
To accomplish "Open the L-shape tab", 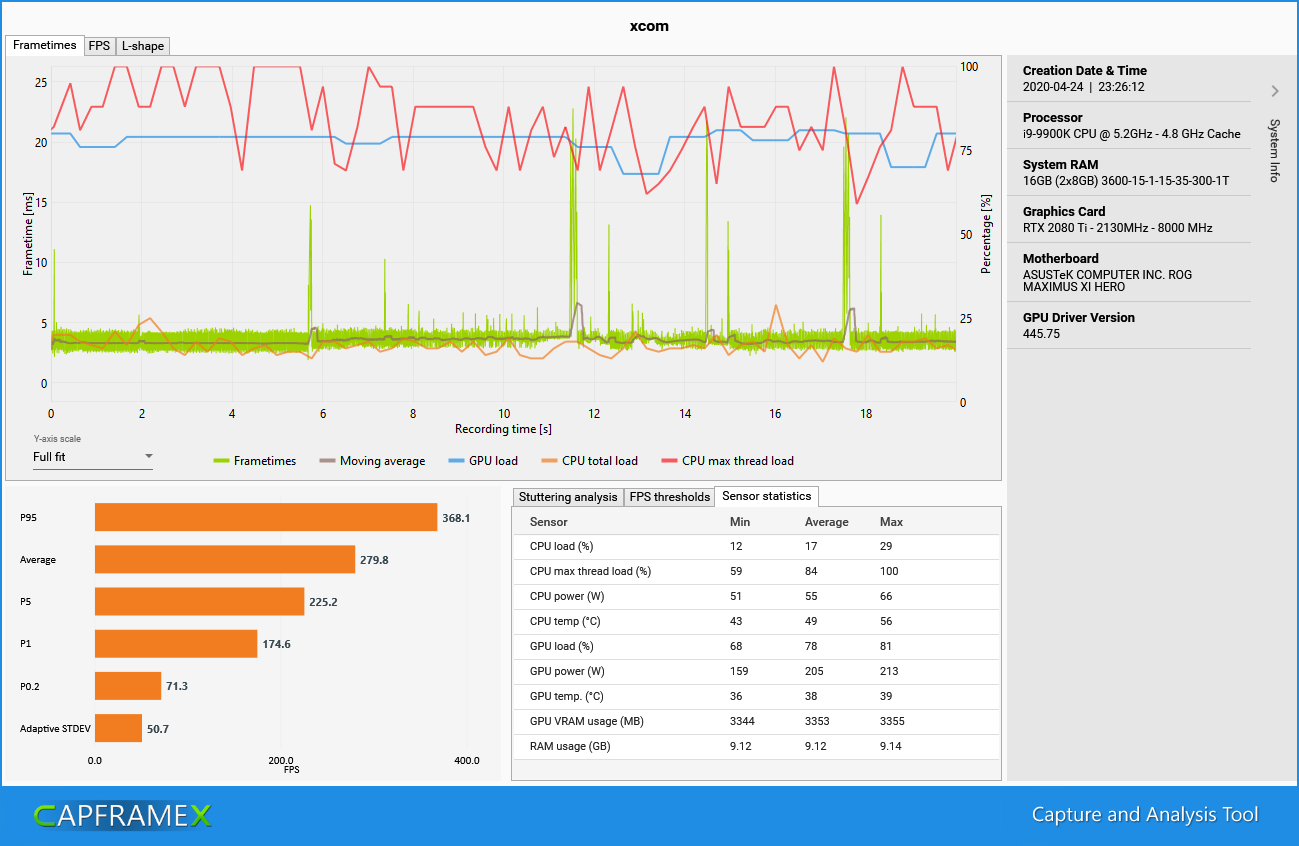I will [143, 46].
